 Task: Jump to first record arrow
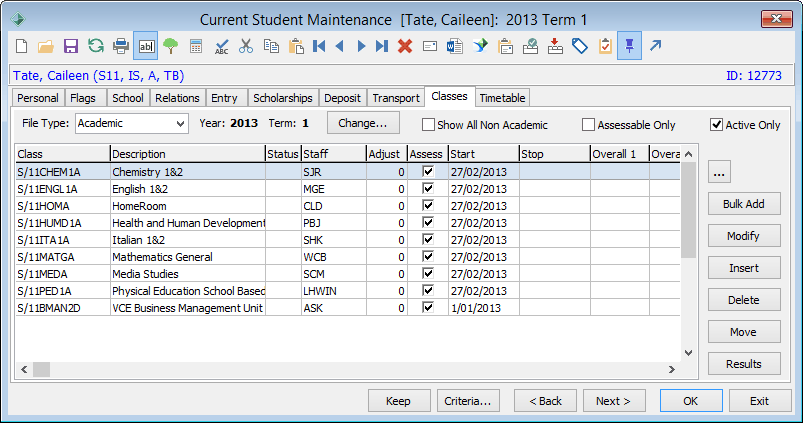coord(319,46)
